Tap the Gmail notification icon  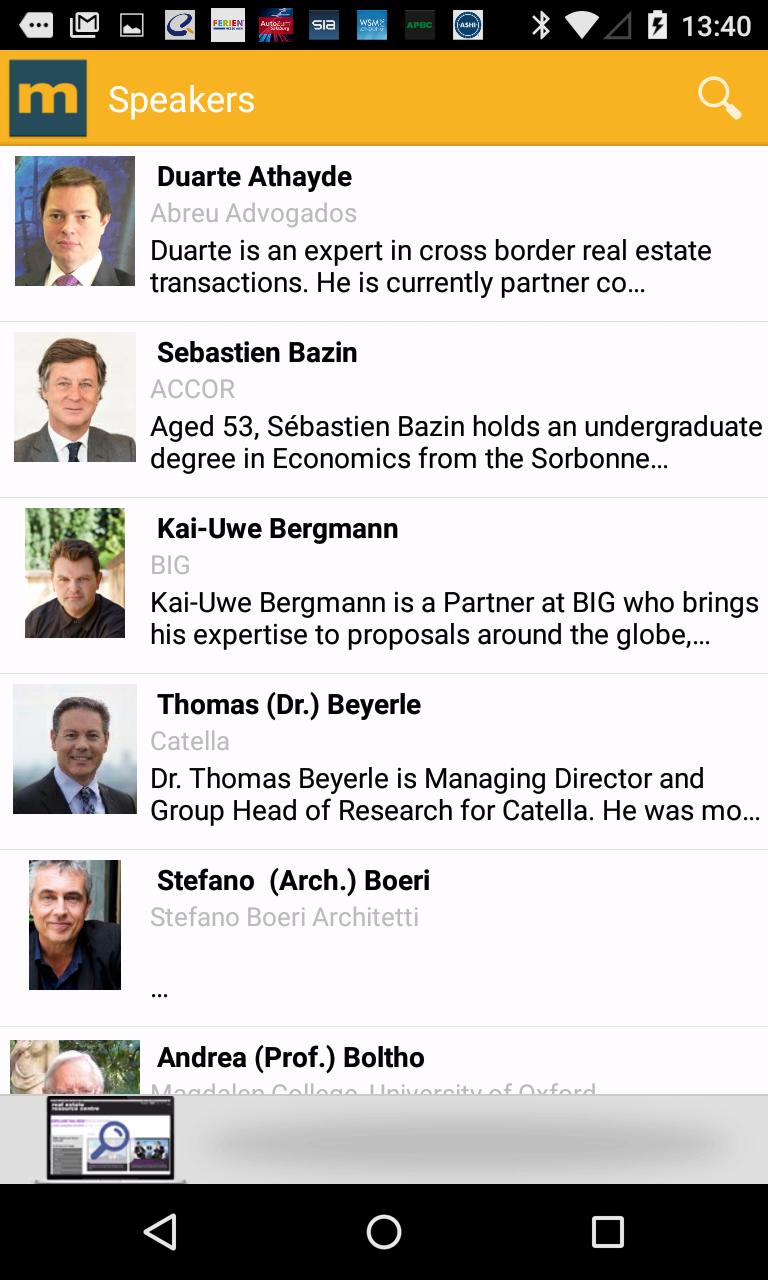point(85,26)
